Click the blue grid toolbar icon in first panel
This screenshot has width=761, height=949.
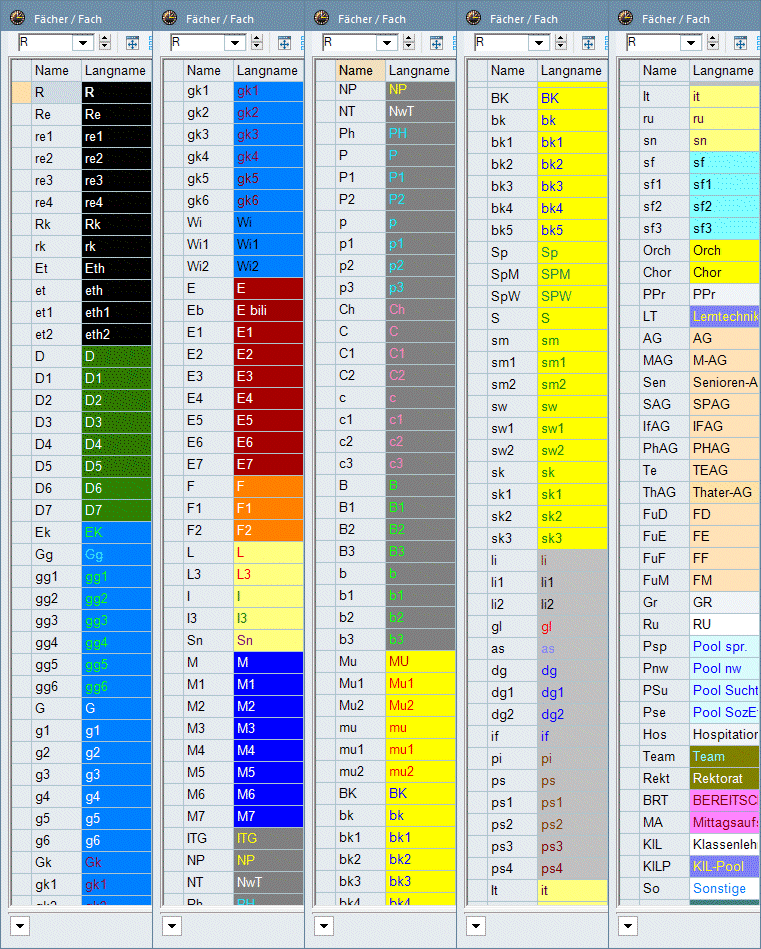(132, 43)
